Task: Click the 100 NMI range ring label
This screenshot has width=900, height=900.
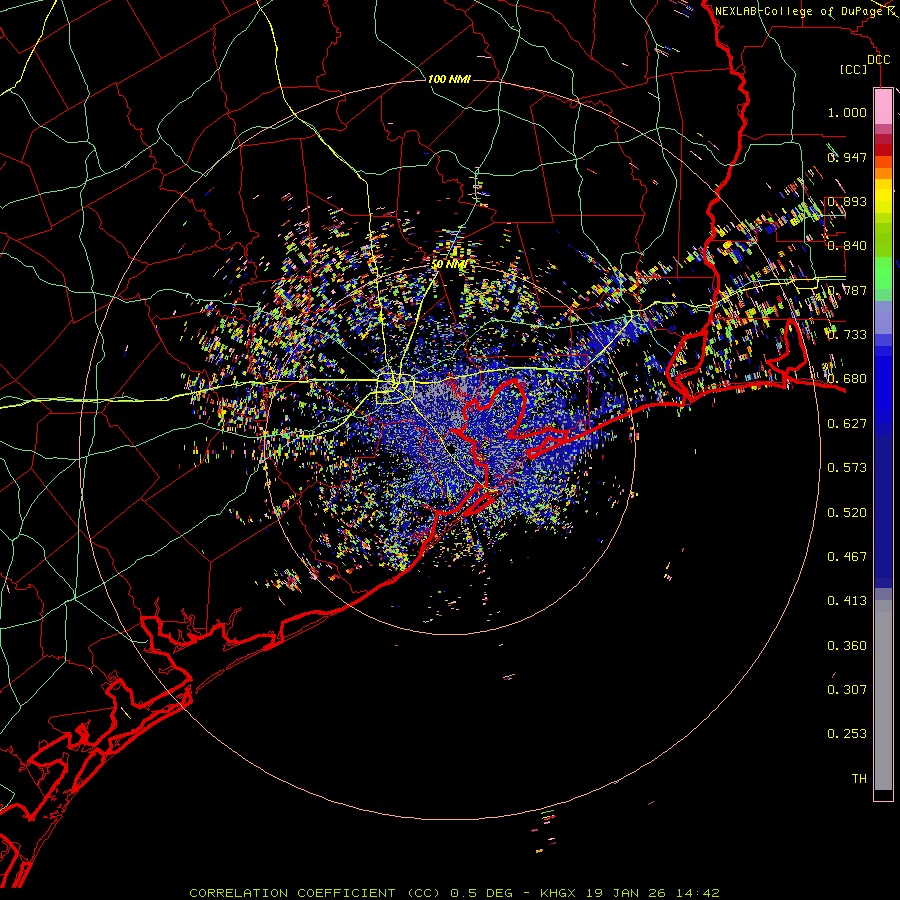Action: click(449, 79)
